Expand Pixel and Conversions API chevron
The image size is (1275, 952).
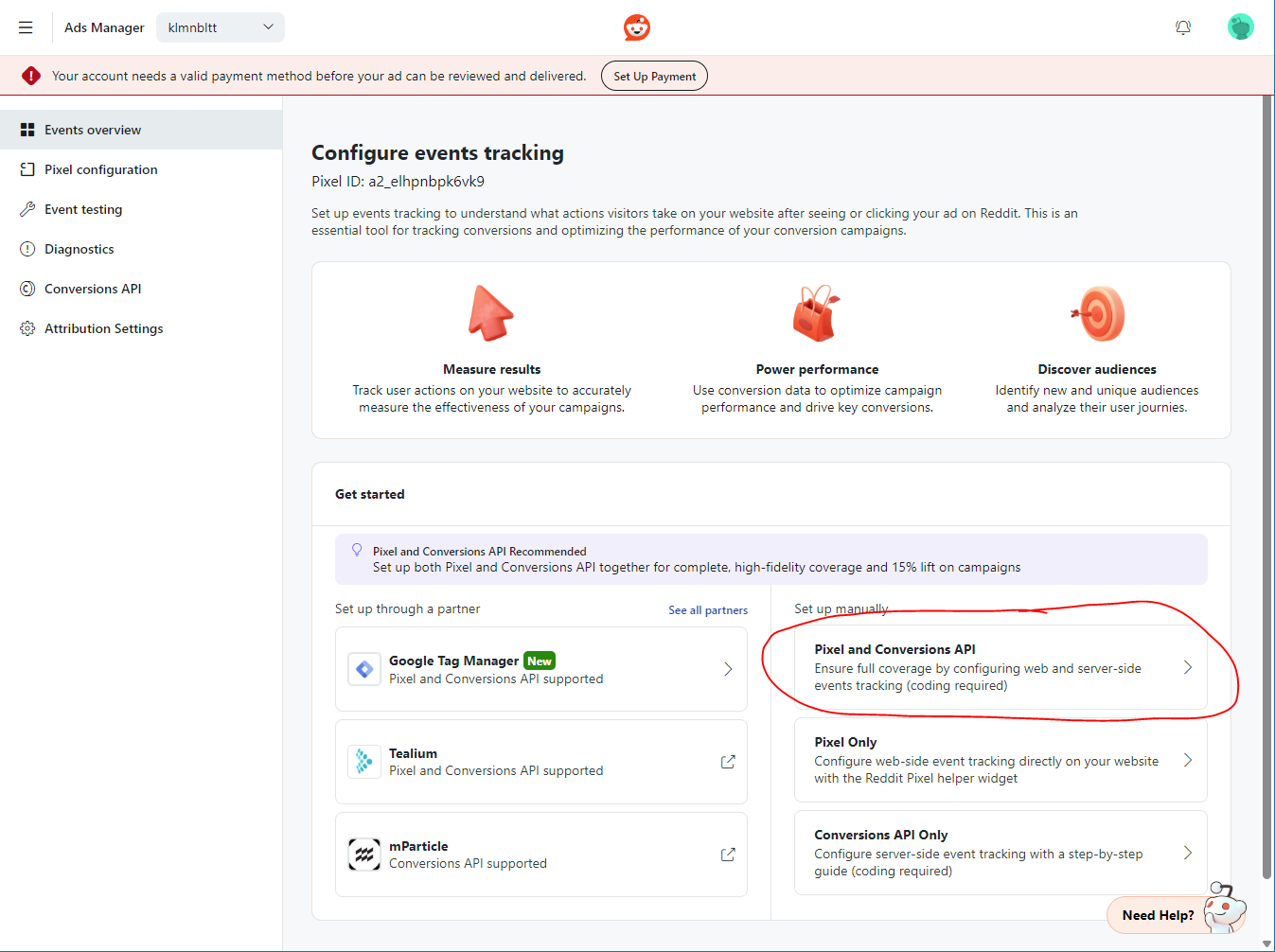[1188, 667]
